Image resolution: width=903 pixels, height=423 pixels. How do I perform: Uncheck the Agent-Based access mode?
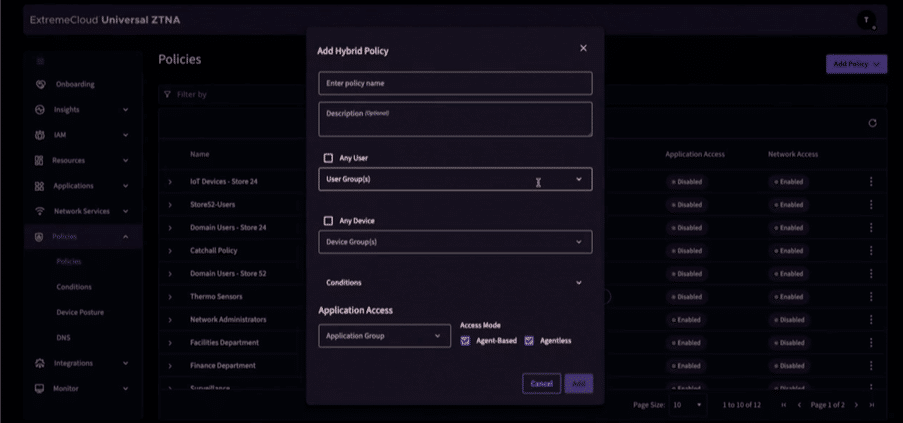tap(466, 341)
